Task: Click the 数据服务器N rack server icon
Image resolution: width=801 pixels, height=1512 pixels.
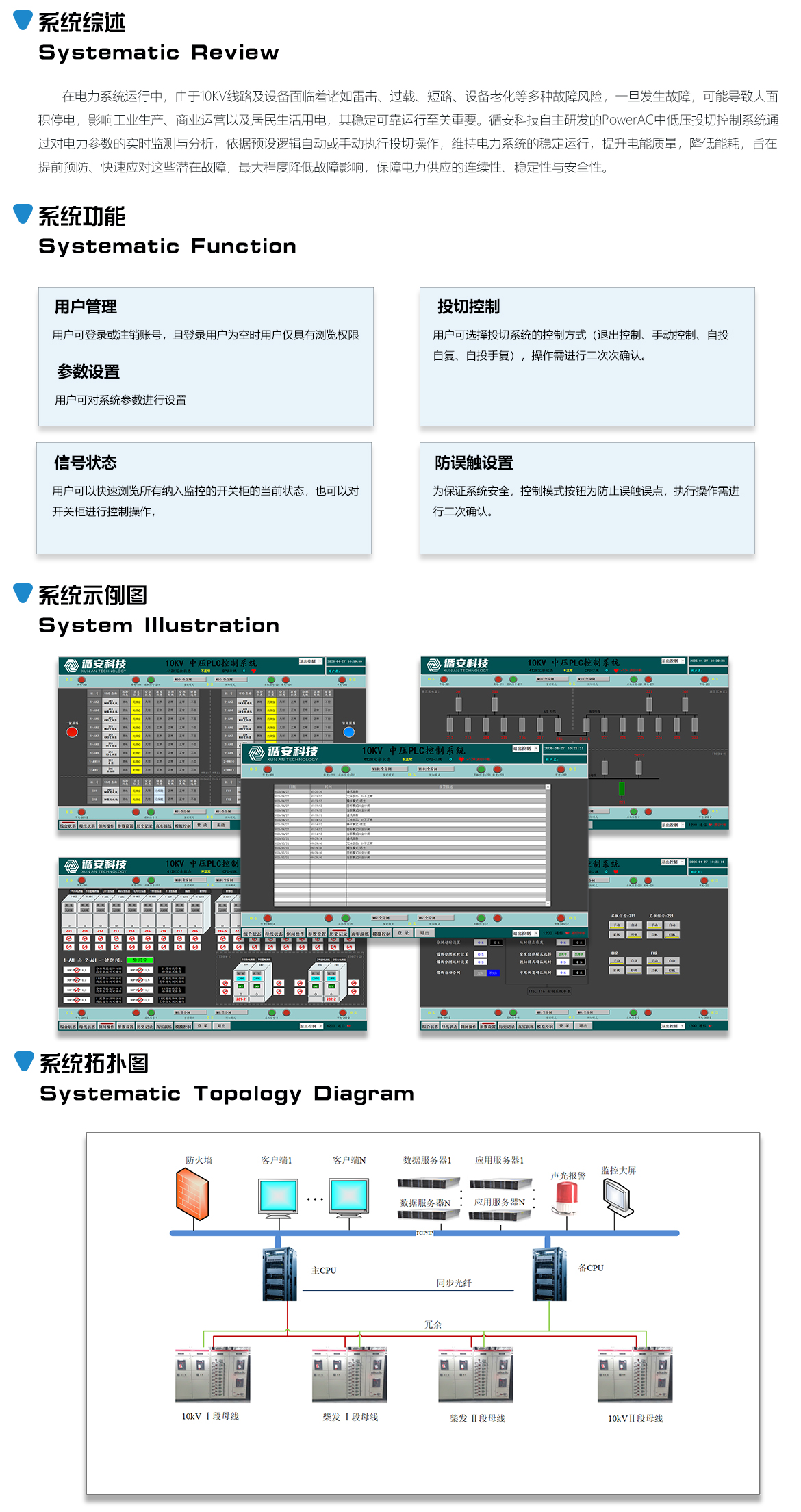Action: tap(429, 1215)
